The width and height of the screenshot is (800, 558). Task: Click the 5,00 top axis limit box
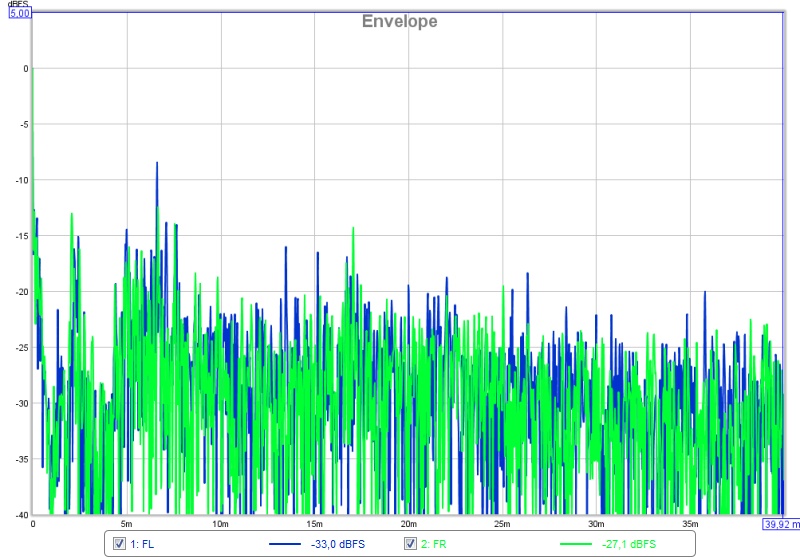(x=21, y=13)
